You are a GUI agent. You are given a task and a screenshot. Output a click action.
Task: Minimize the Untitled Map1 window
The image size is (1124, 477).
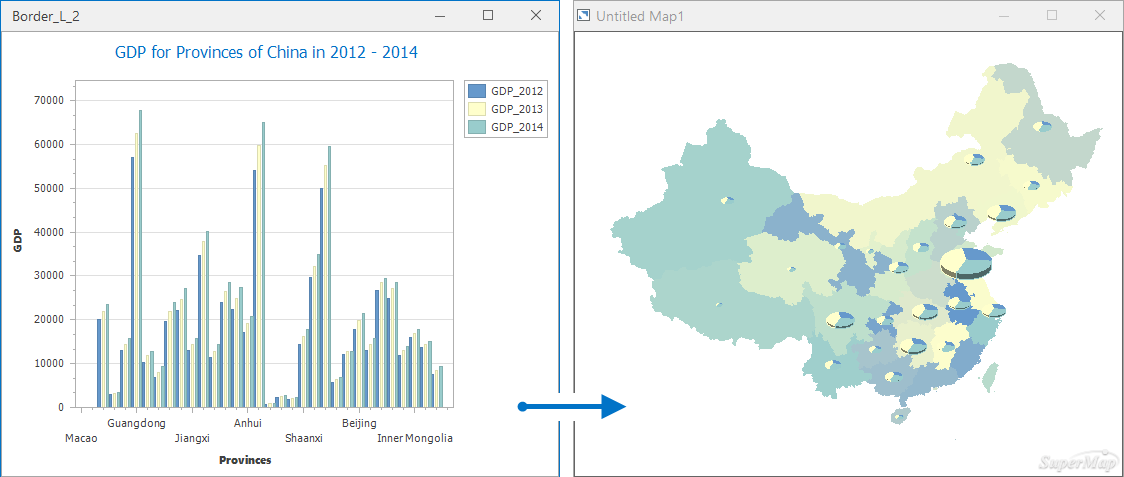coord(1004,15)
